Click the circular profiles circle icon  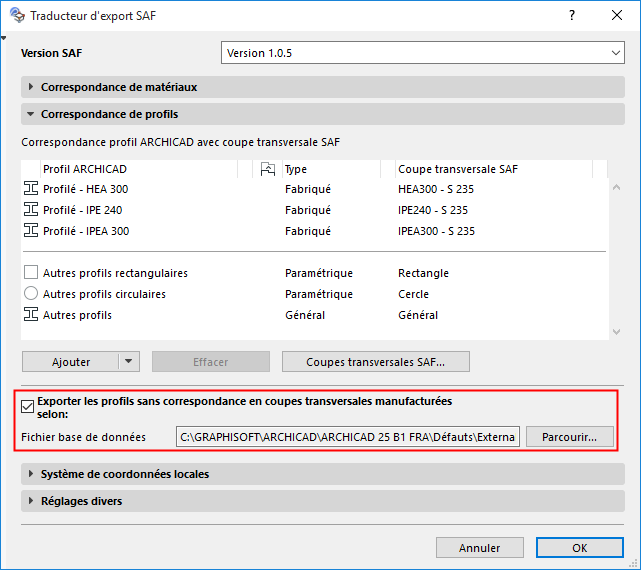(31, 293)
